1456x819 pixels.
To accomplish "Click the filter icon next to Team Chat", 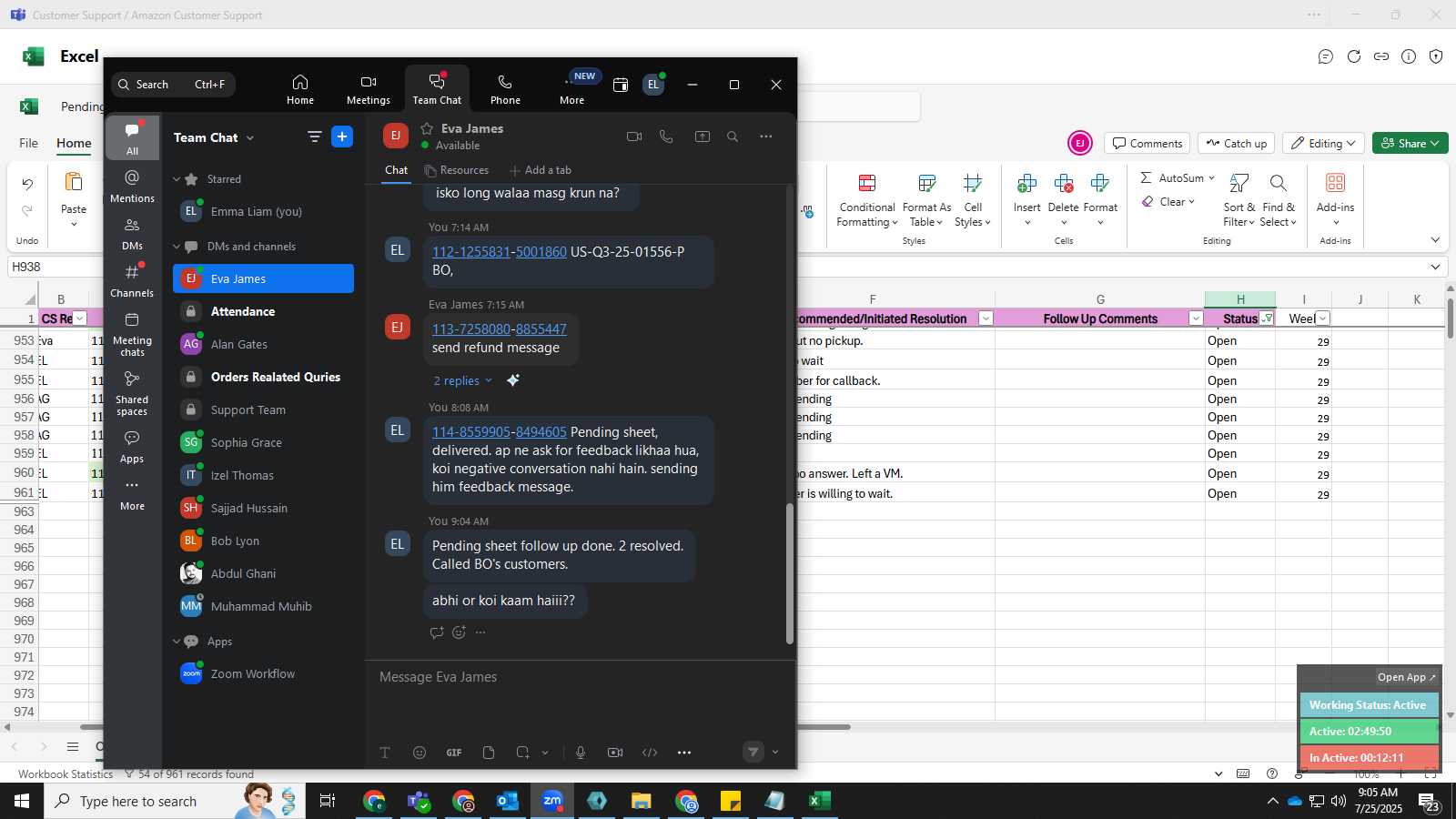I will coord(314,137).
